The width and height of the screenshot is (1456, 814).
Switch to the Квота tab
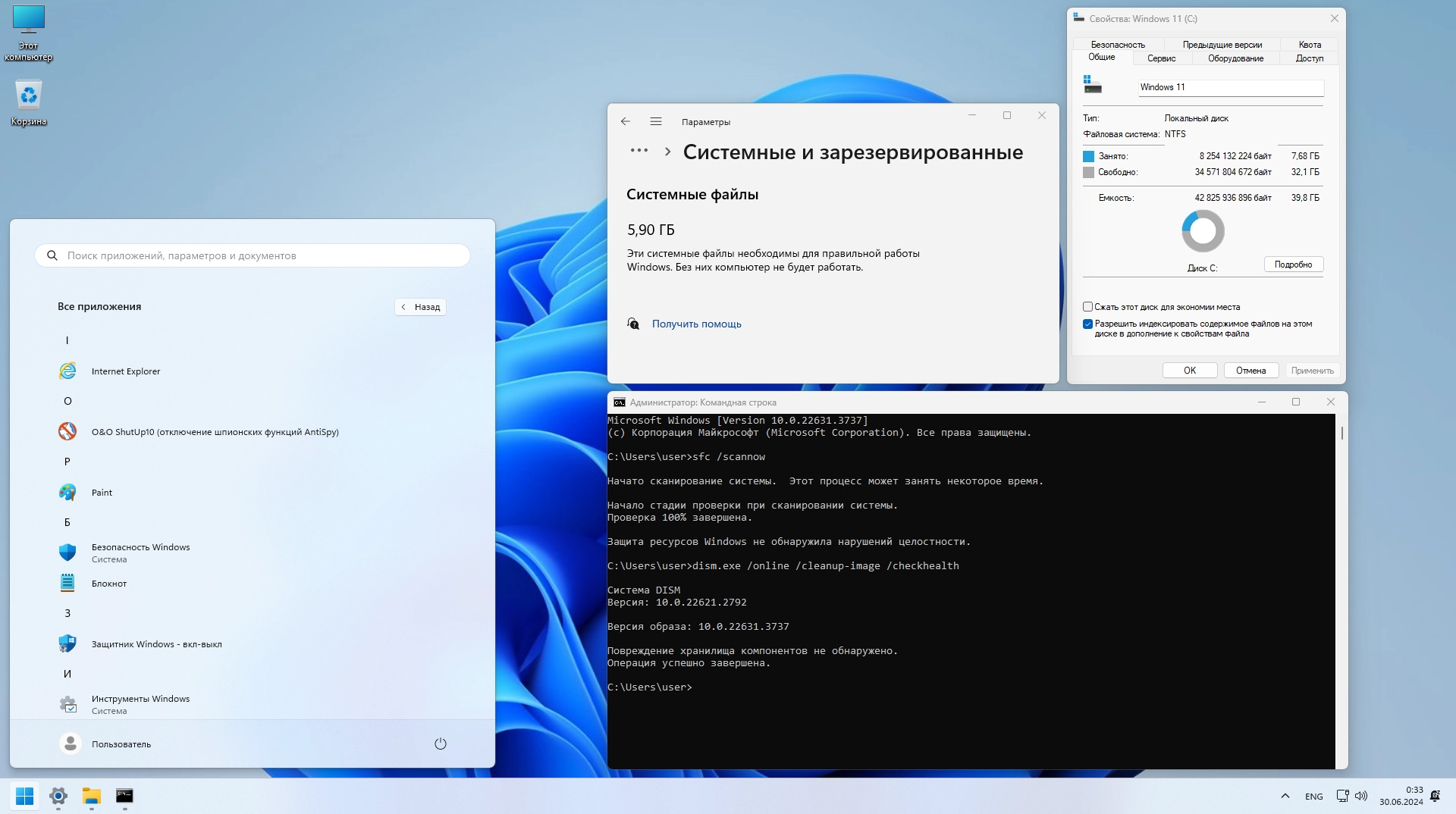tap(1310, 45)
